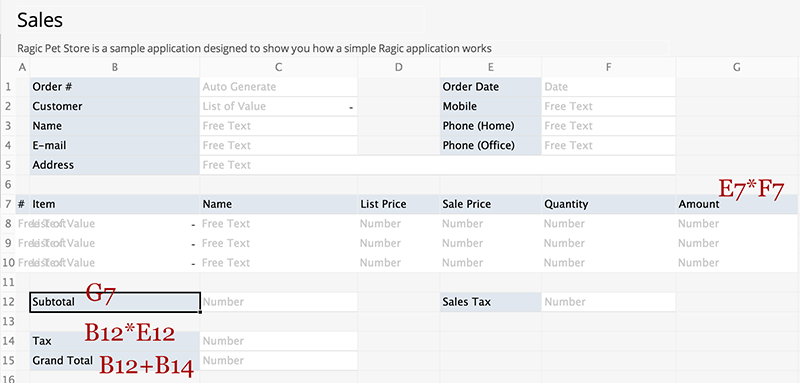Open the Customer List of Value dropdown
Image resolution: width=800 pixels, height=383 pixels.
(x=351, y=108)
